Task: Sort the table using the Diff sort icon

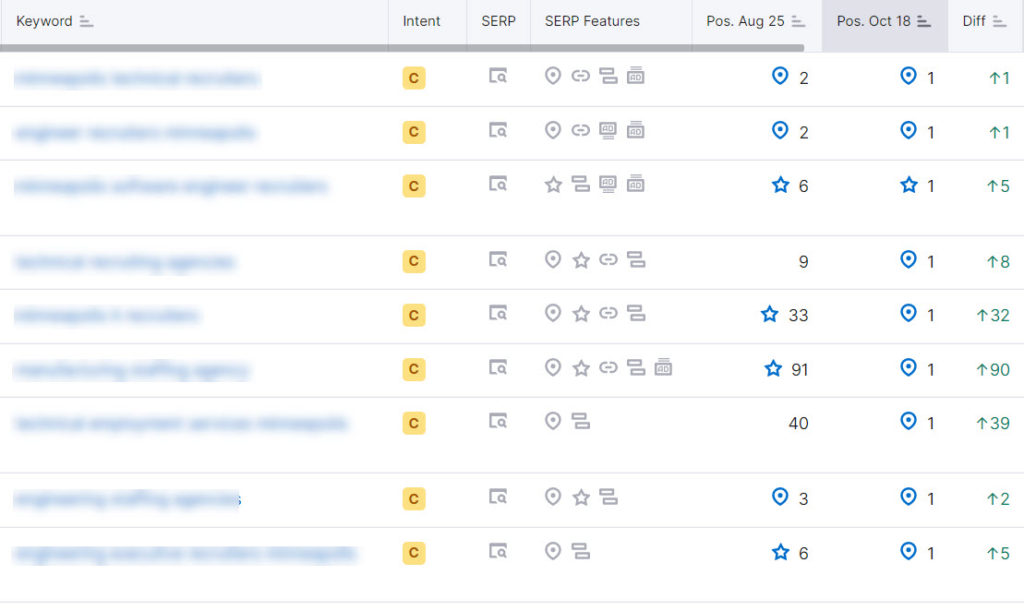Action: click(x=1000, y=21)
